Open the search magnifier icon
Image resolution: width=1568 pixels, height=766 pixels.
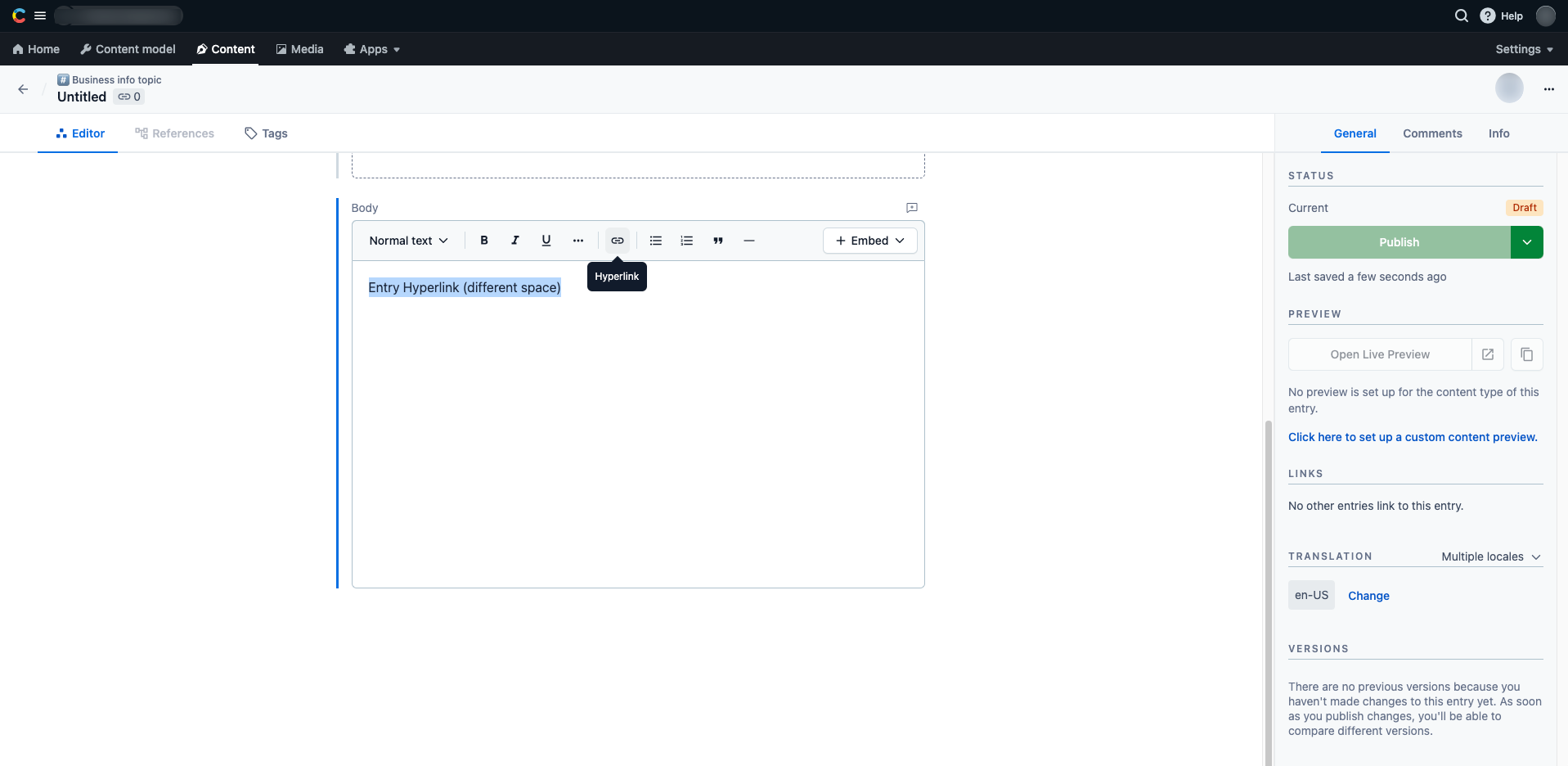tap(1462, 16)
